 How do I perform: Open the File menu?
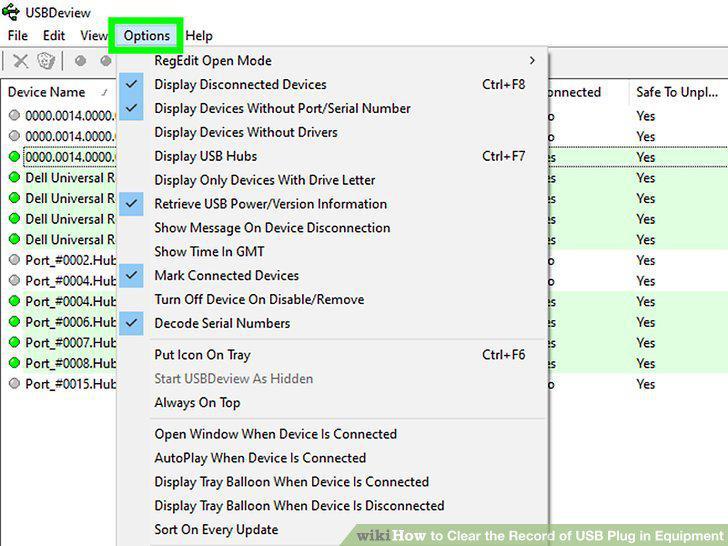click(18, 36)
